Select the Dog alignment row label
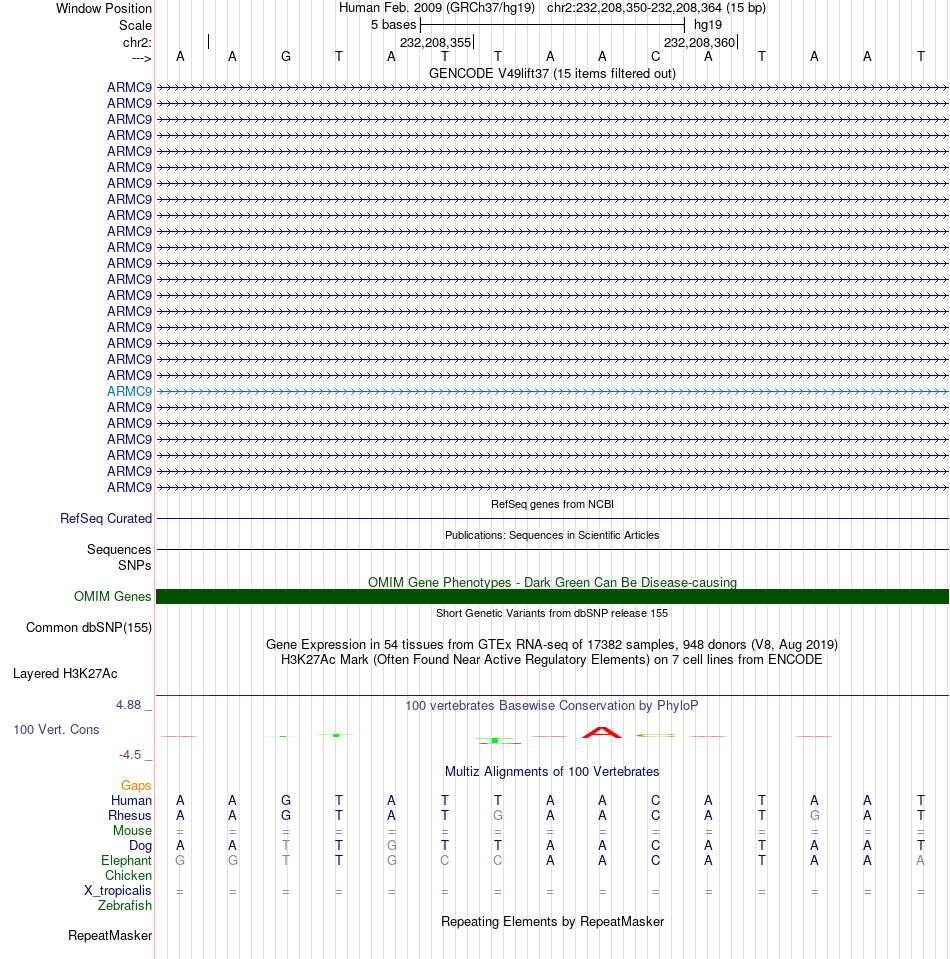The height and width of the screenshot is (959, 950). [x=140, y=846]
